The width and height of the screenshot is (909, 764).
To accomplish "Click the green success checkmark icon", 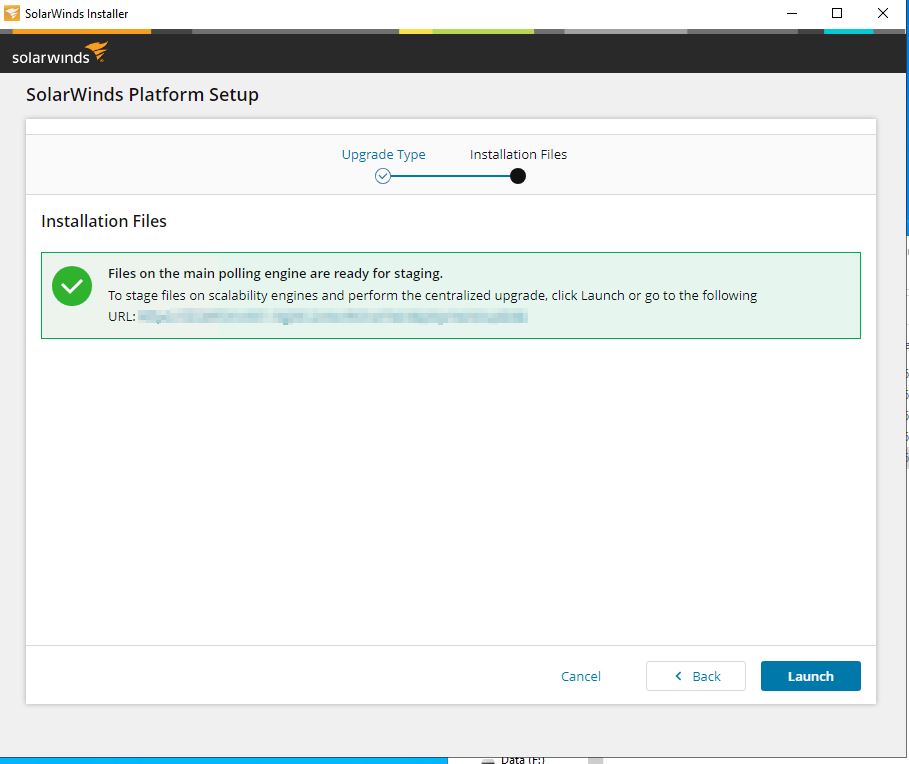I will tap(72, 286).
